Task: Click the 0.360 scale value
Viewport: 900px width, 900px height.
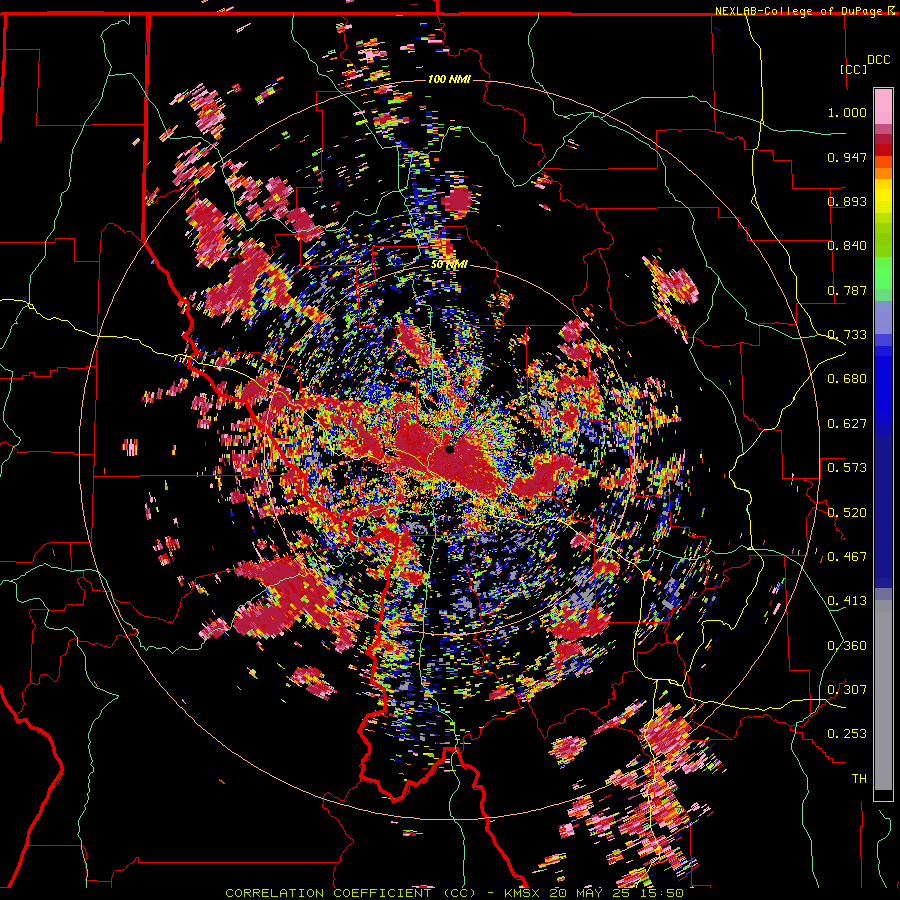Action: tap(847, 646)
